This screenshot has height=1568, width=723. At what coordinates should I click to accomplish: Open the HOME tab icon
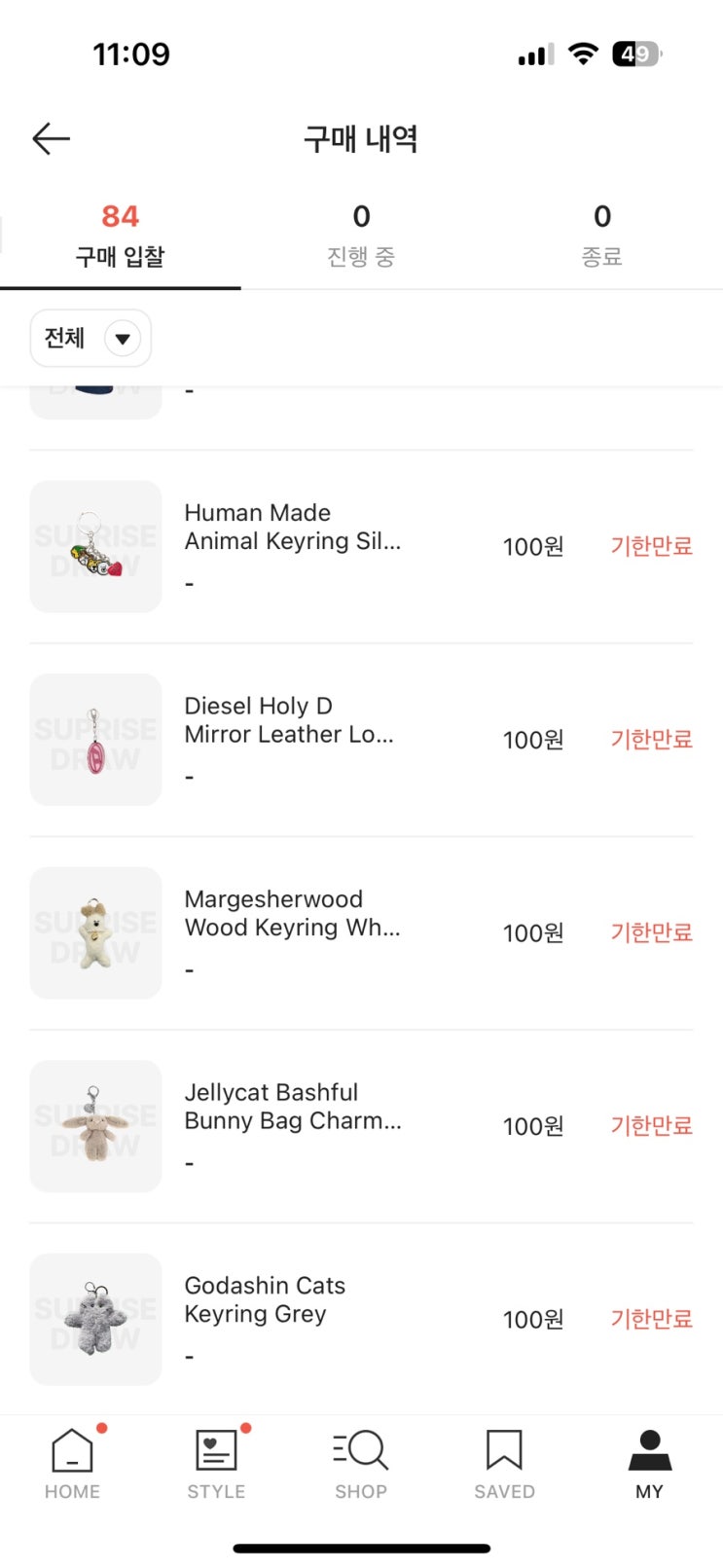click(x=72, y=1451)
